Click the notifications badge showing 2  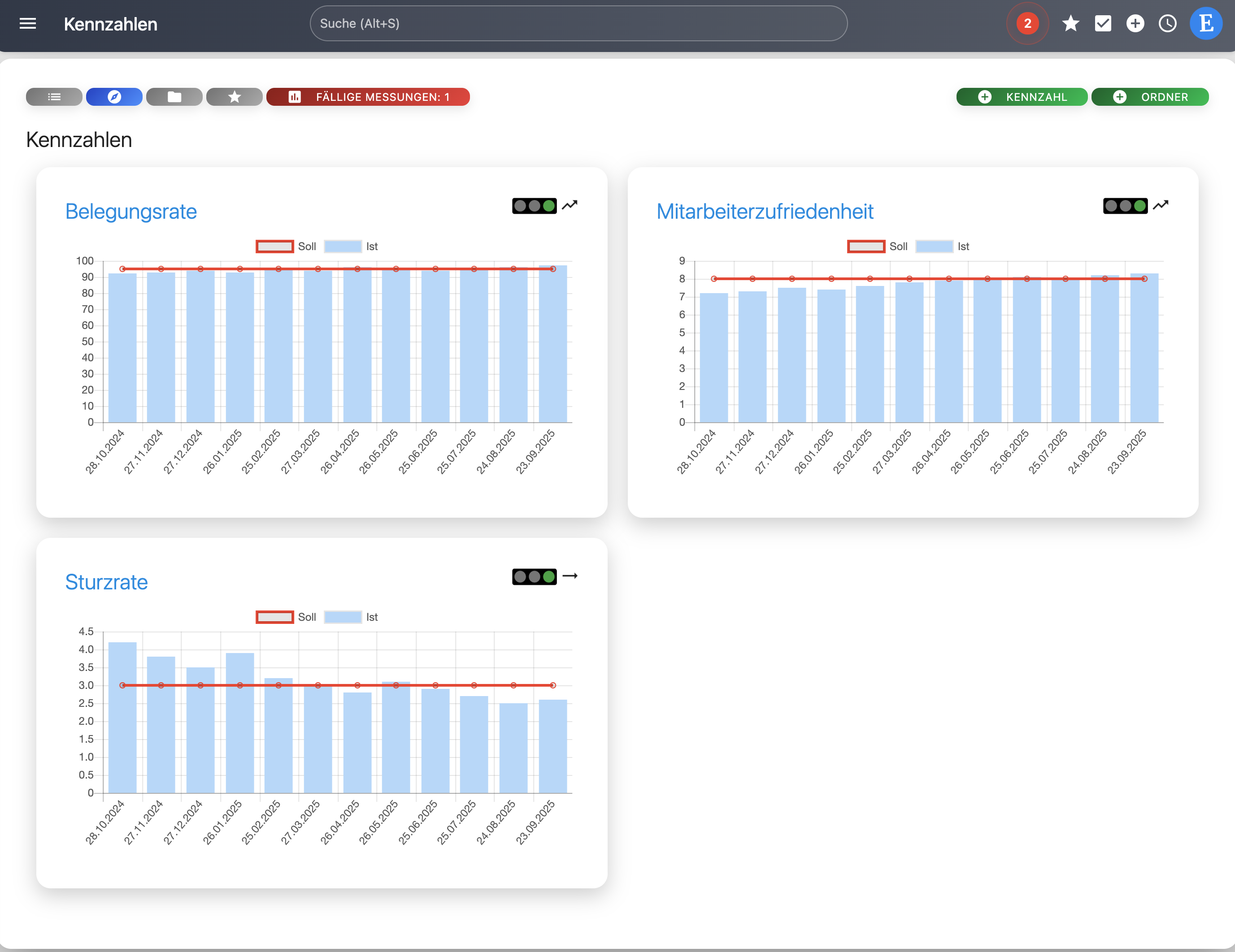1027,24
